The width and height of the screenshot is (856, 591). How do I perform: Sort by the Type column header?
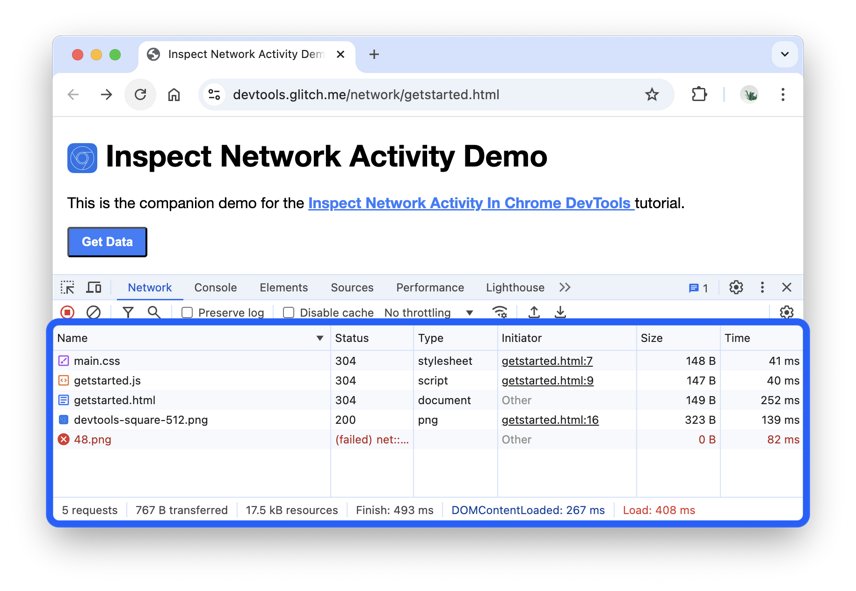pos(455,338)
